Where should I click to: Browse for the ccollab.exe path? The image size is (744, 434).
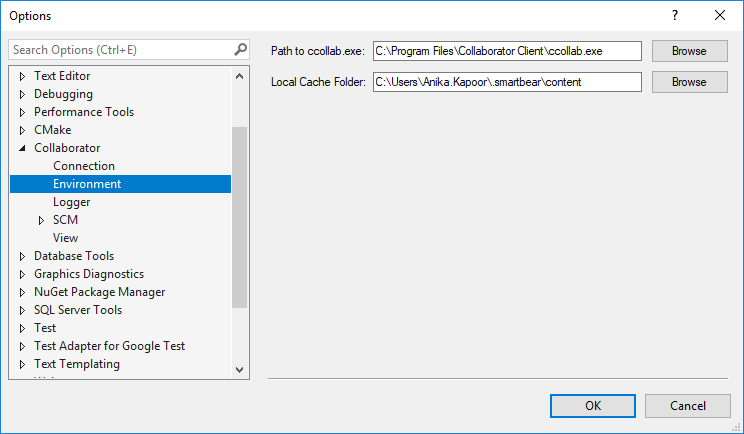(x=688, y=51)
